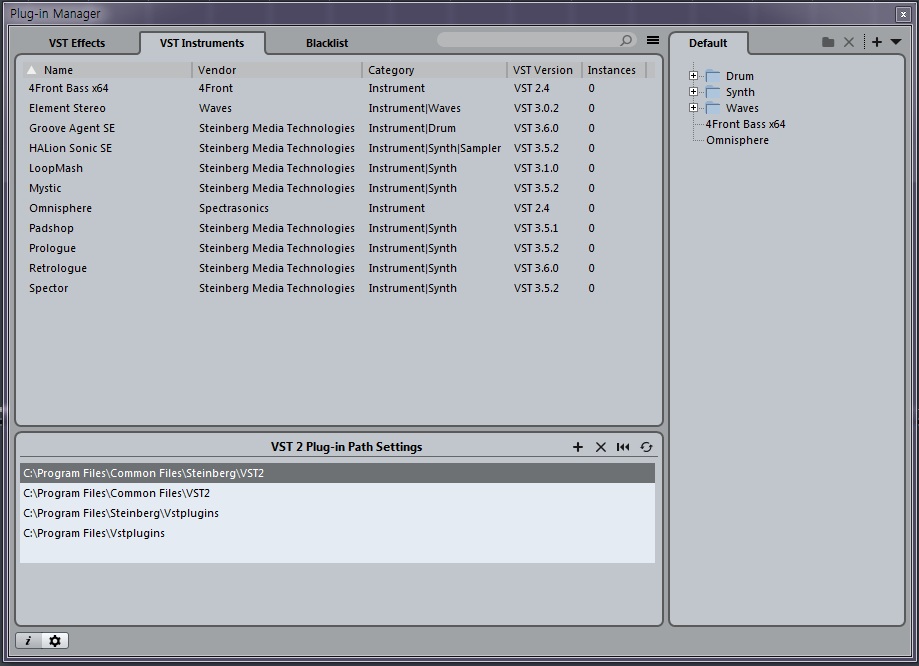Click the Instrument|Waves category cell
Image resolution: width=919 pixels, height=666 pixels.
[x=414, y=108]
